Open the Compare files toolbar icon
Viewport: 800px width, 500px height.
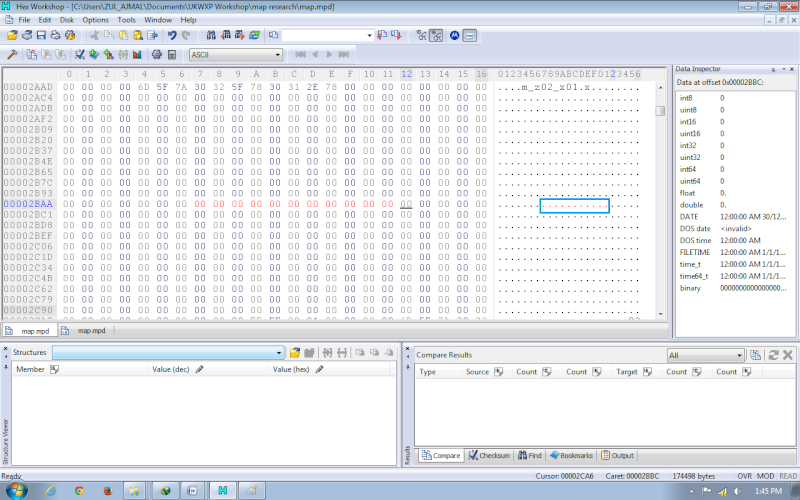(x=32, y=55)
